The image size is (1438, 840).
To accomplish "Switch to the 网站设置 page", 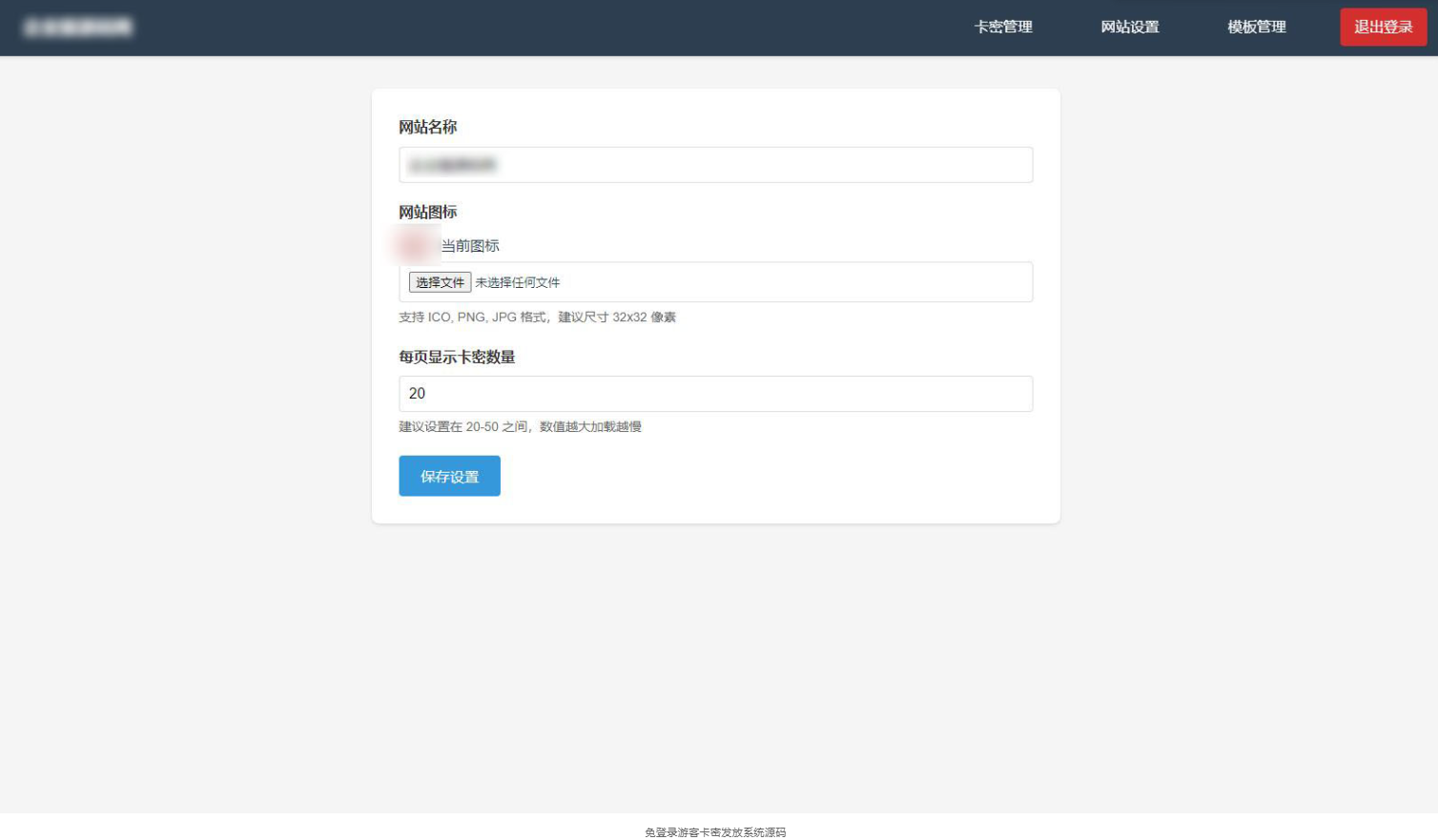I will click(1131, 28).
